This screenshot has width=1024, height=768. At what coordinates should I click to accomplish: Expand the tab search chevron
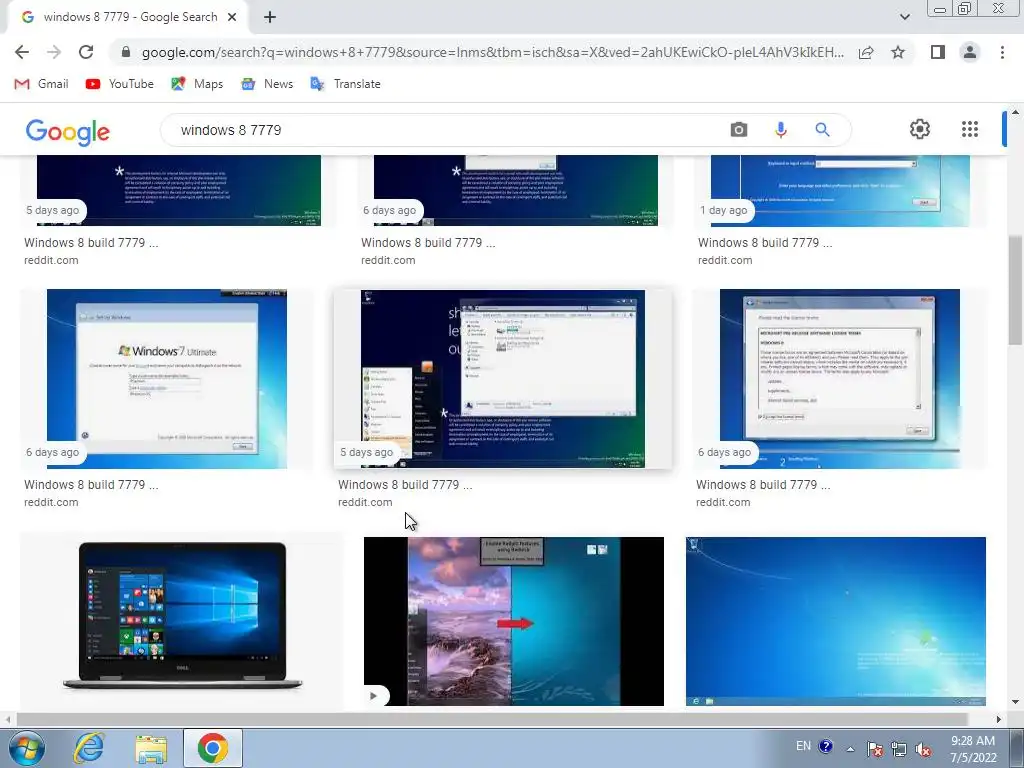904,17
